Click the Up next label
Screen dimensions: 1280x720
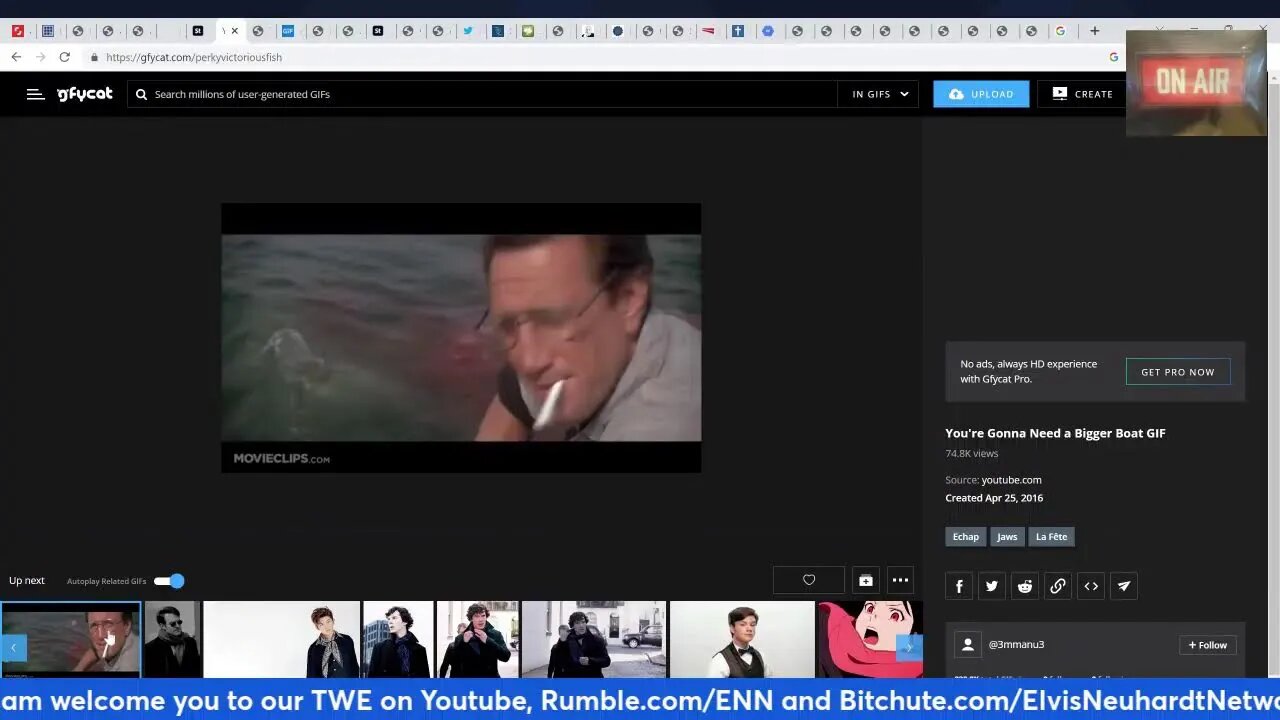tap(27, 581)
